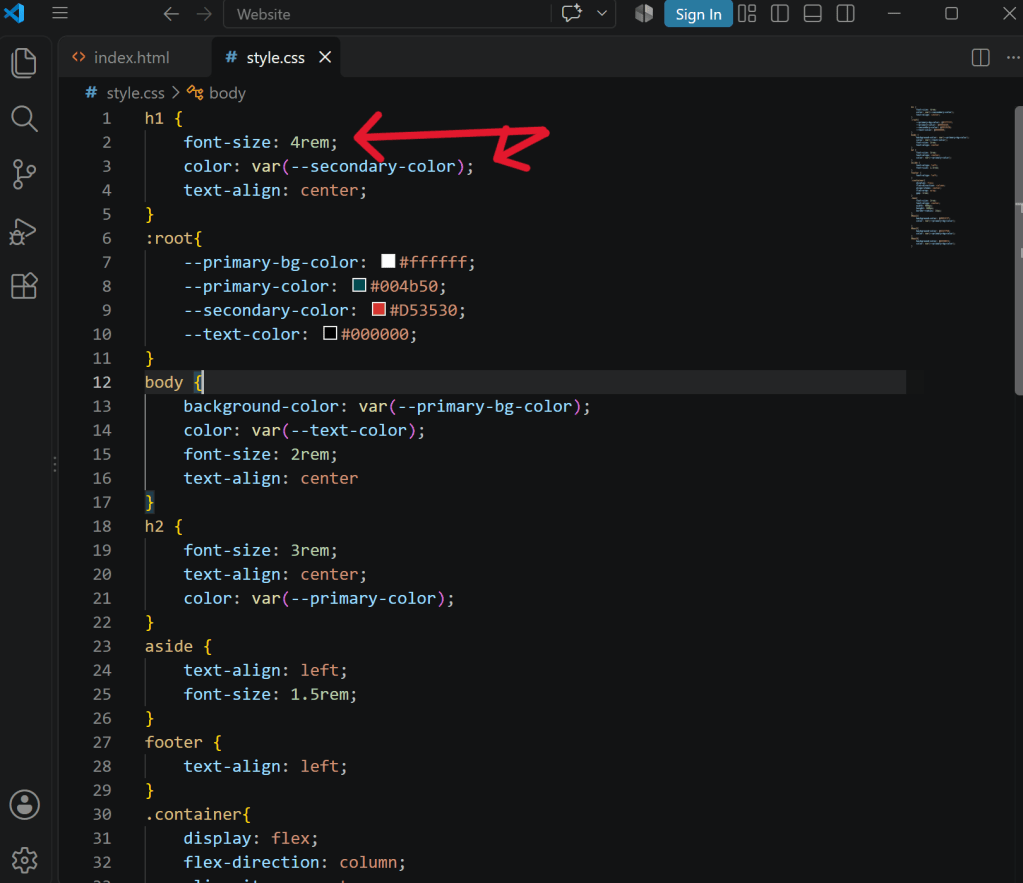Open the Search view in activity bar
1023x883 pixels.
tap(24, 119)
